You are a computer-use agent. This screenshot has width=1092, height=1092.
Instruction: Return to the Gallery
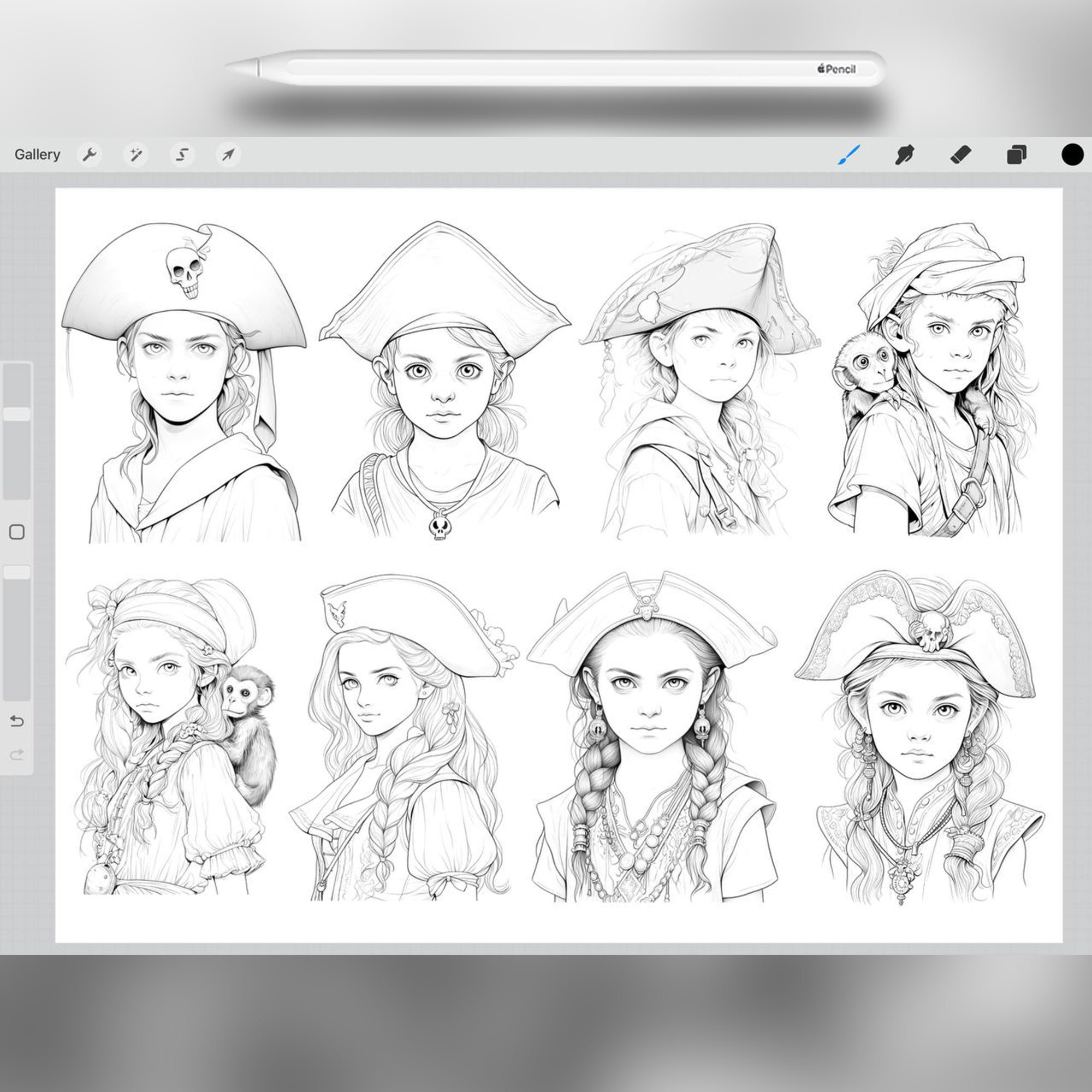click(x=37, y=155)
